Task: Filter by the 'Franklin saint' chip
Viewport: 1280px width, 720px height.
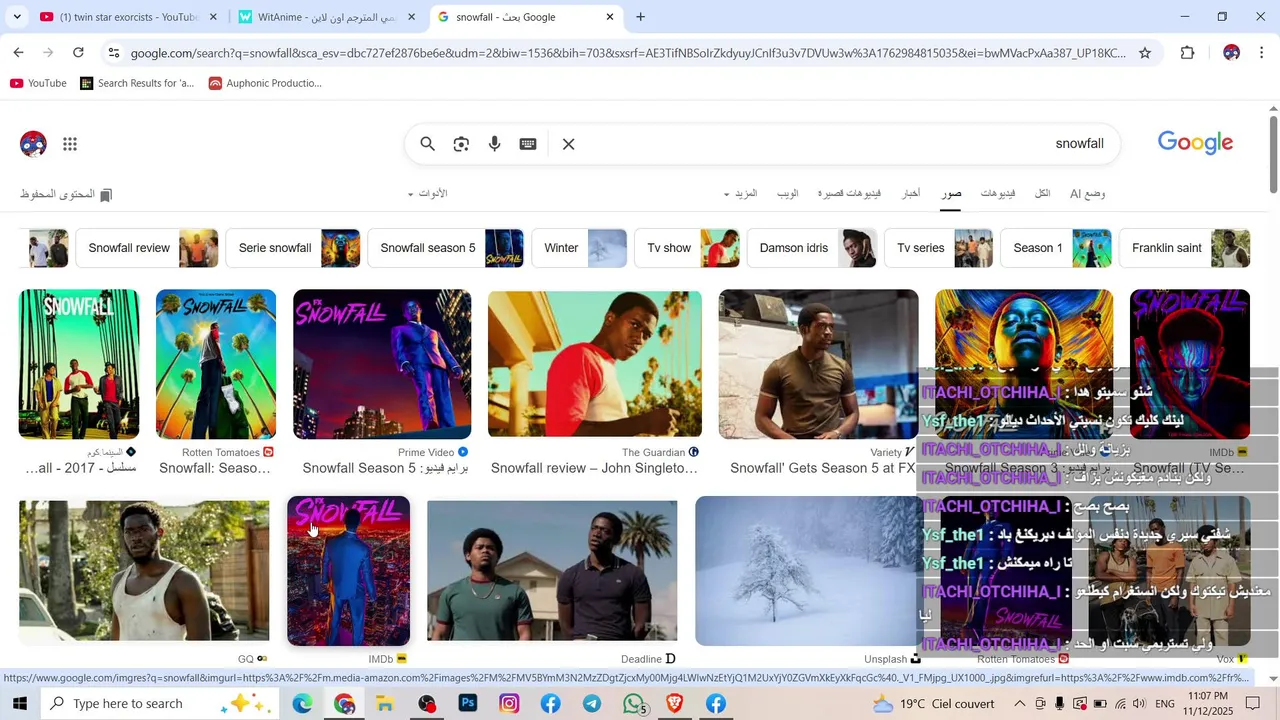Action: pyautogui.click(x=1185, y=248)
